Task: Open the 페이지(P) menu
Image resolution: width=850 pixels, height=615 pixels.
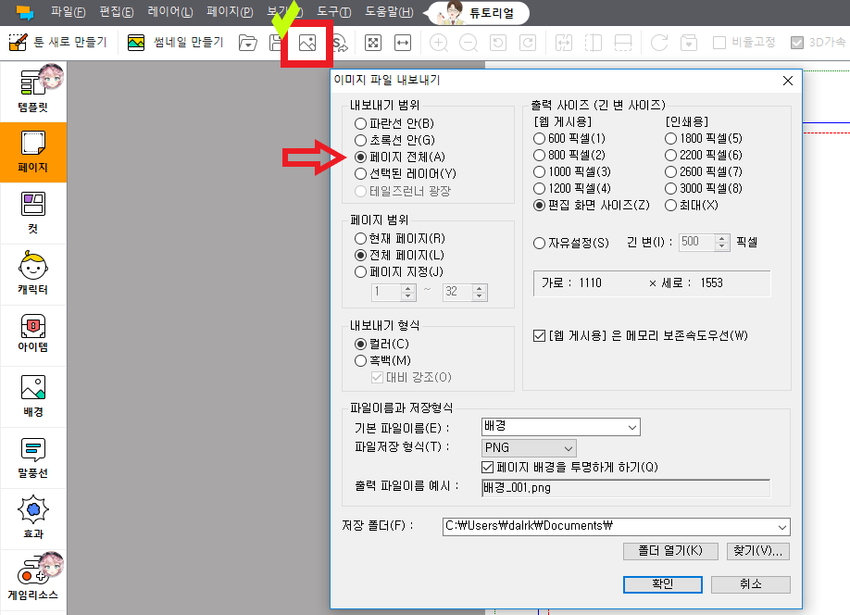Action: 230,12
